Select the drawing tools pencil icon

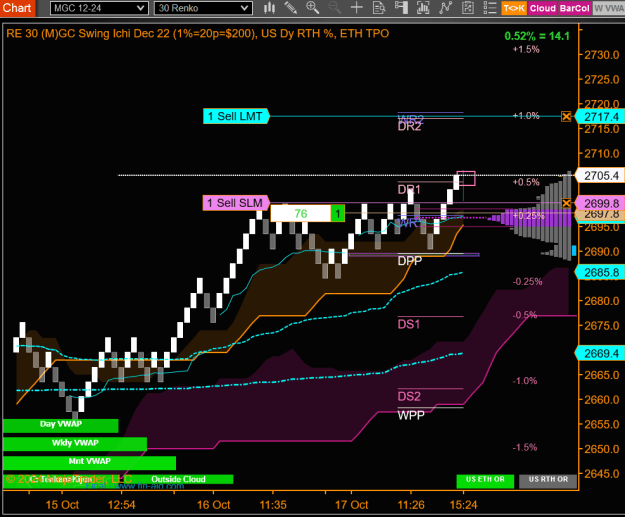(291, 8)
